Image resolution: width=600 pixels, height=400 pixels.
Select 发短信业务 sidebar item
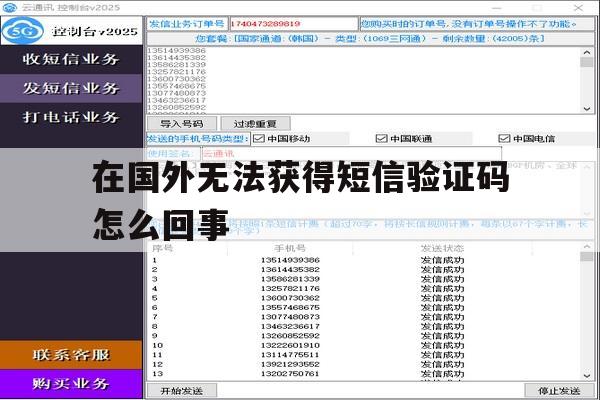pyautogui.click(x=71, y=88)
